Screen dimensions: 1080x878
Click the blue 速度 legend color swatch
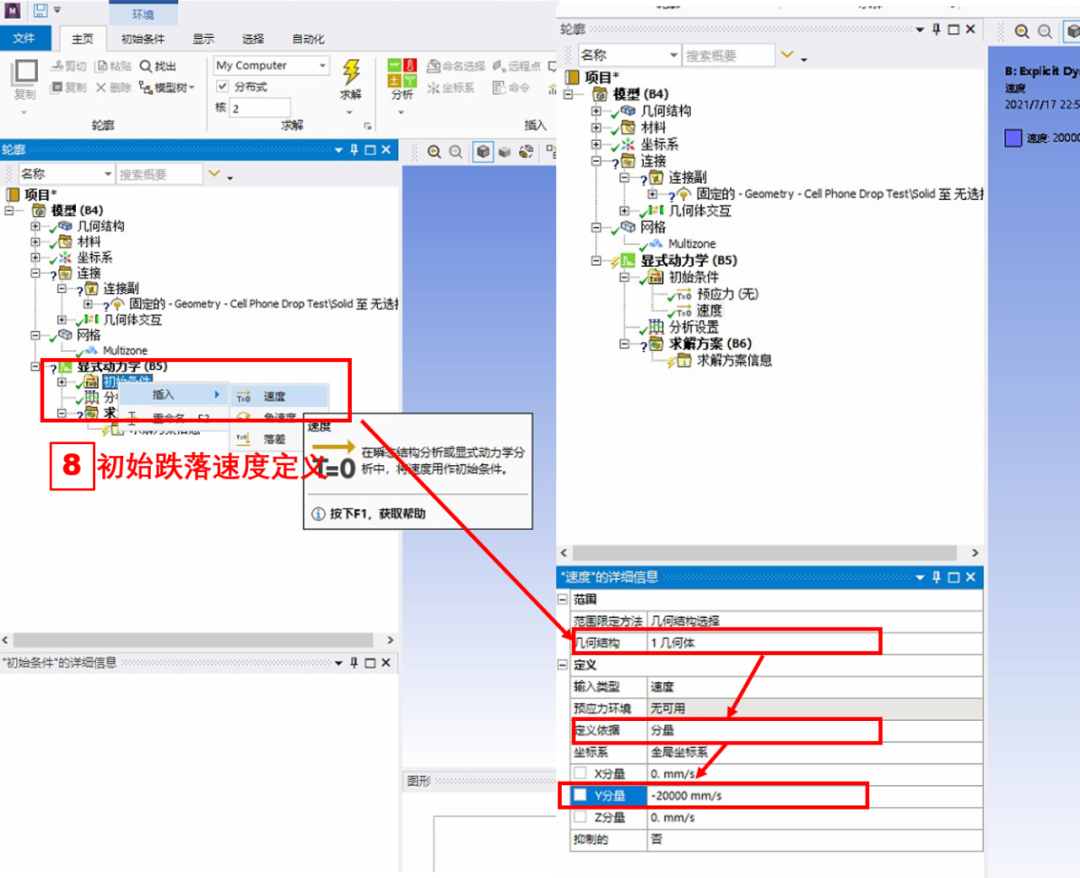(1012, 138)
